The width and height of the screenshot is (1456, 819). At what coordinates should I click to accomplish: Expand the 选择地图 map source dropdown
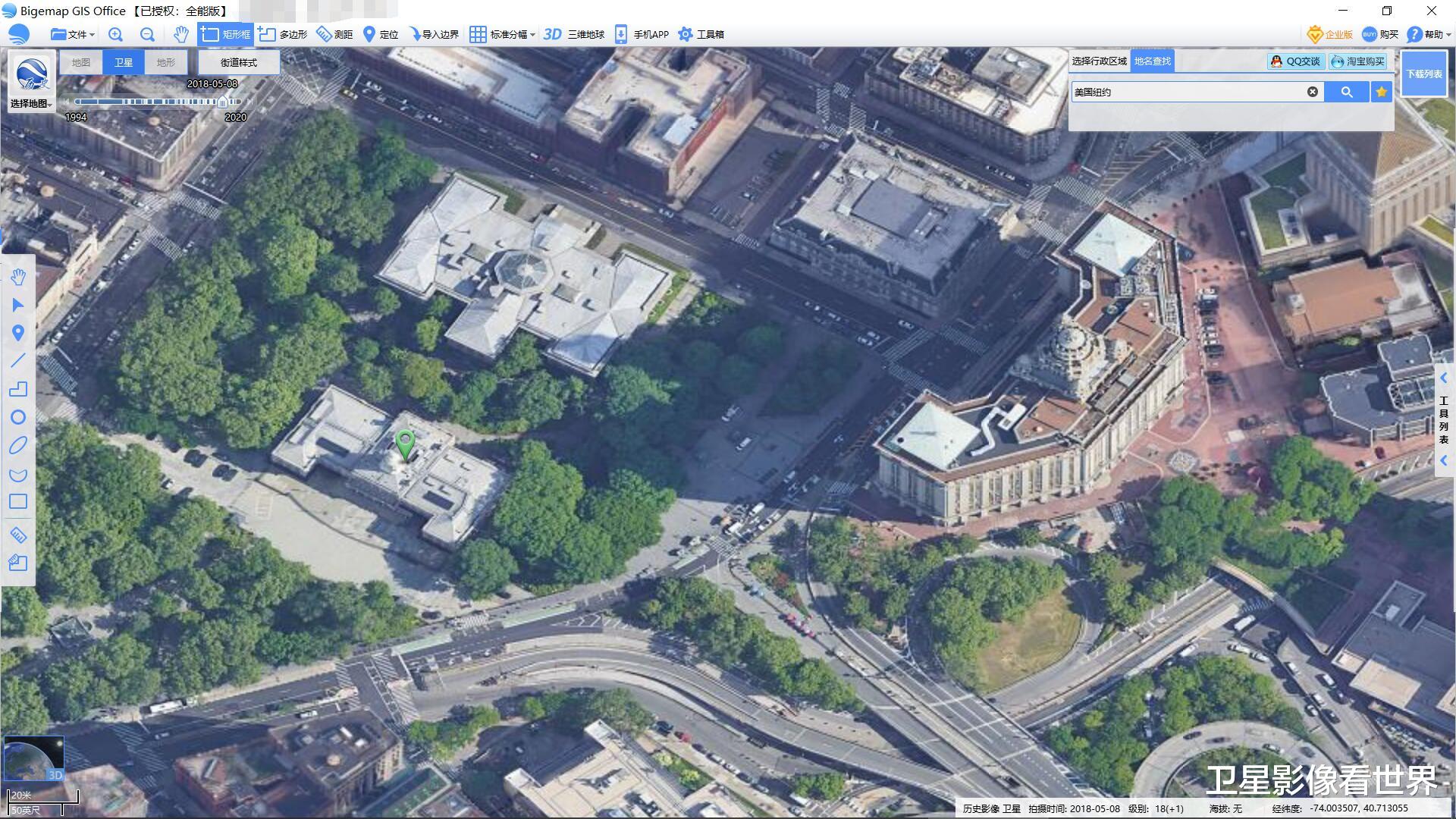(x=31, y=103)
